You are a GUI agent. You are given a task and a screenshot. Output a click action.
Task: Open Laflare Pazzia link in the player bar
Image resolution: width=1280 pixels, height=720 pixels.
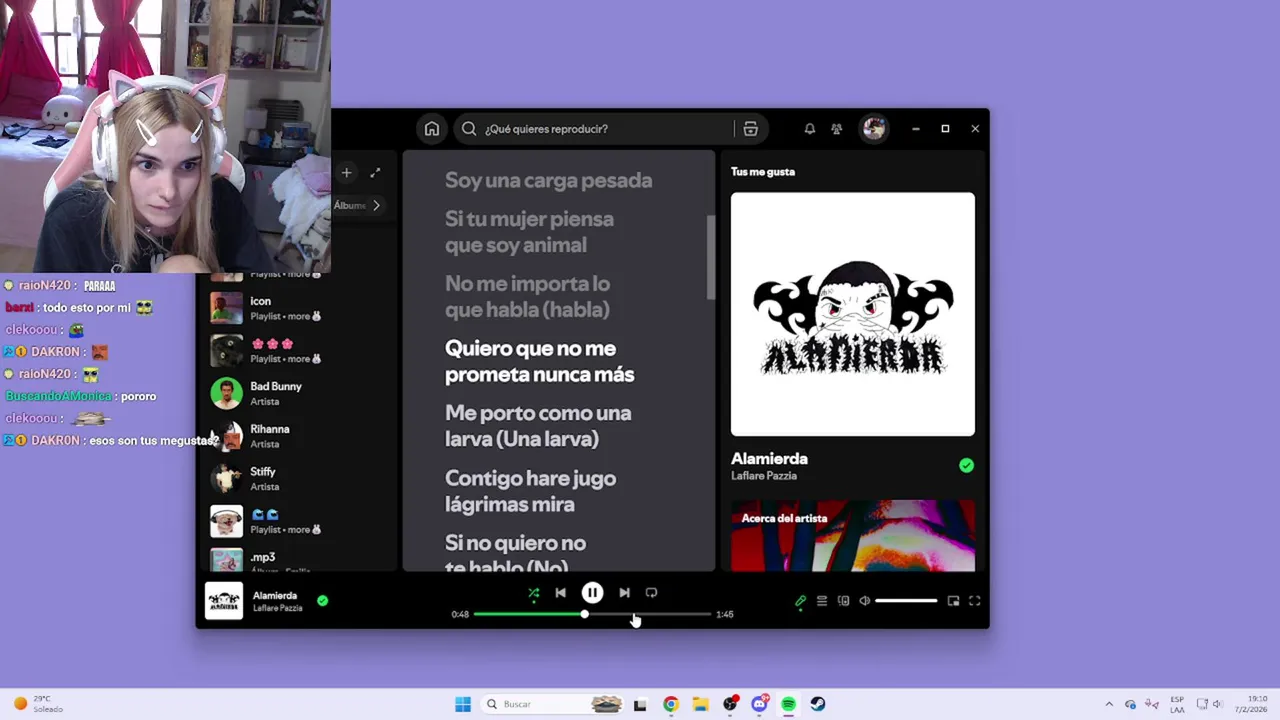point(277,608)
